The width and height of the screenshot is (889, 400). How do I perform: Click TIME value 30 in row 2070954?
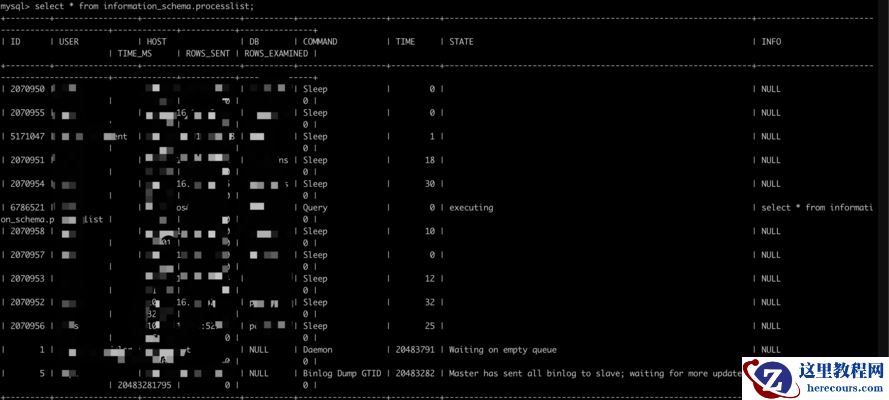[430, 184]
